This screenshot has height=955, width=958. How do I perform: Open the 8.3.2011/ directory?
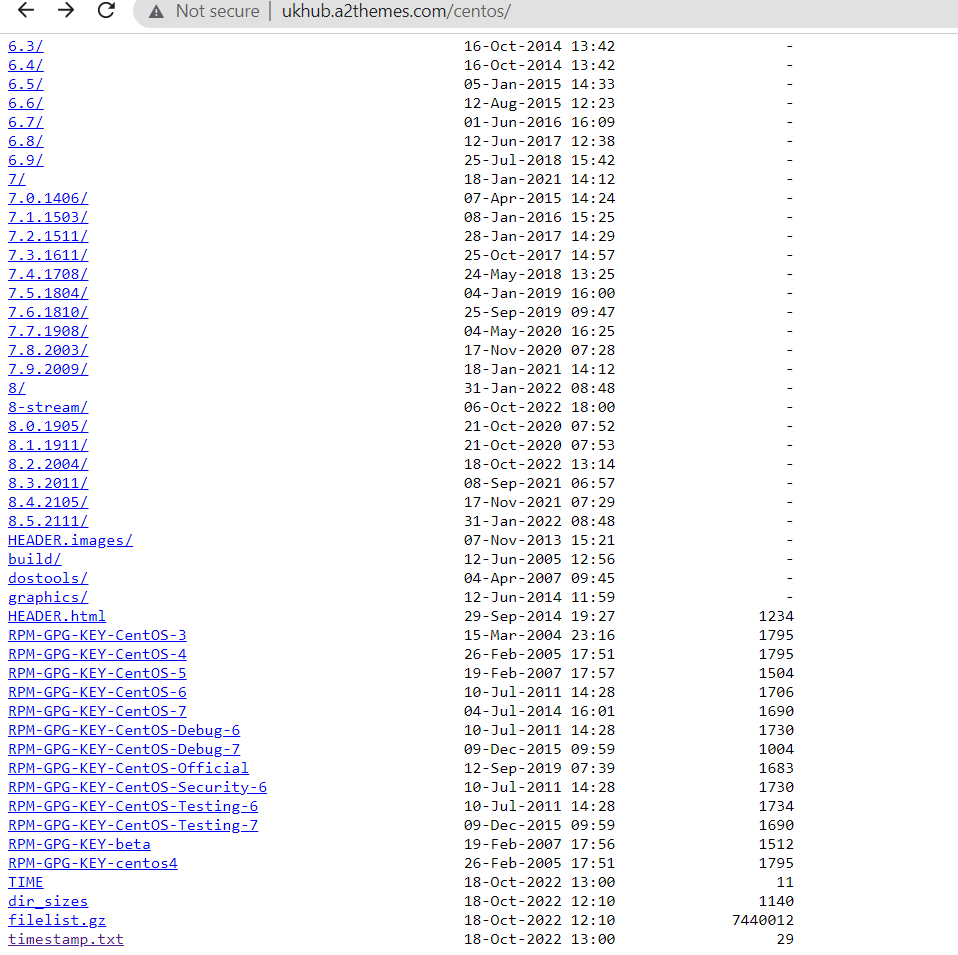48,483
